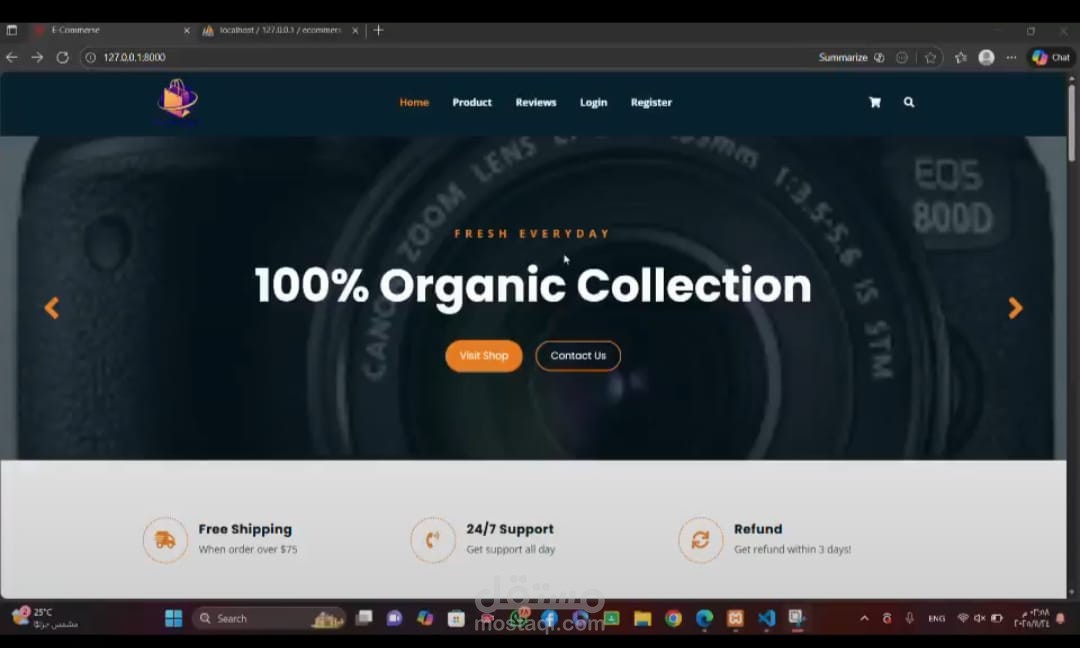Close the localhost phpMyAdmin tab

(355, 30)
